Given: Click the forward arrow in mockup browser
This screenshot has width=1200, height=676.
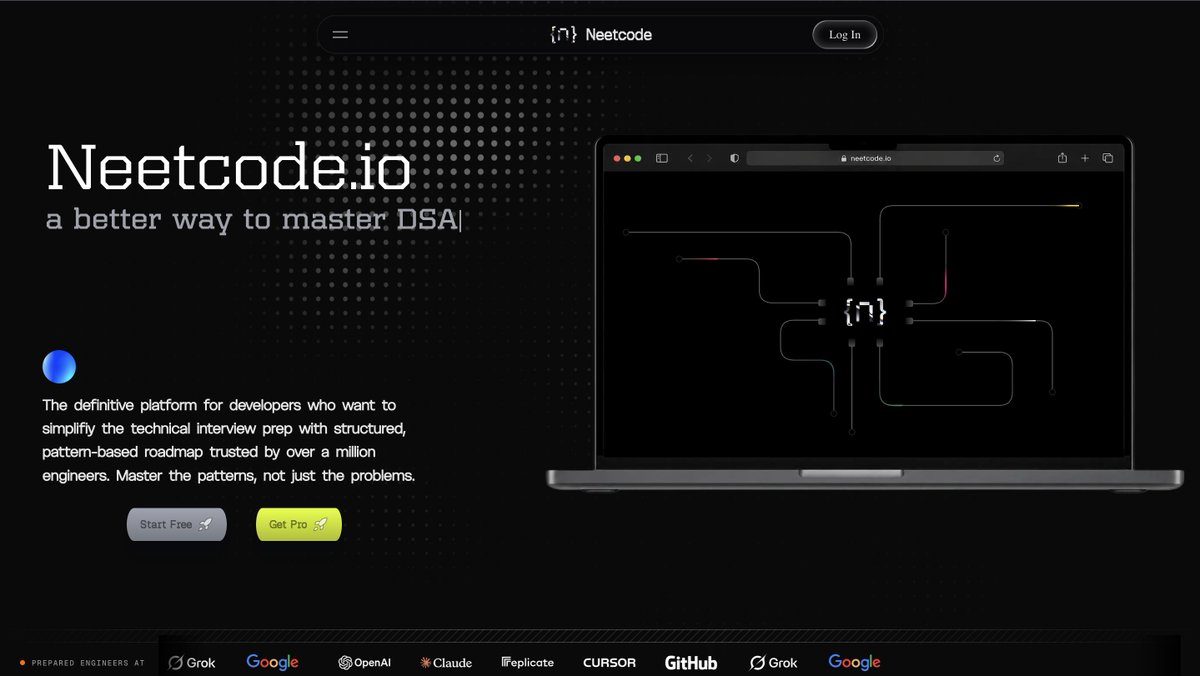Looking at the screenshot, I should (709, 158).
